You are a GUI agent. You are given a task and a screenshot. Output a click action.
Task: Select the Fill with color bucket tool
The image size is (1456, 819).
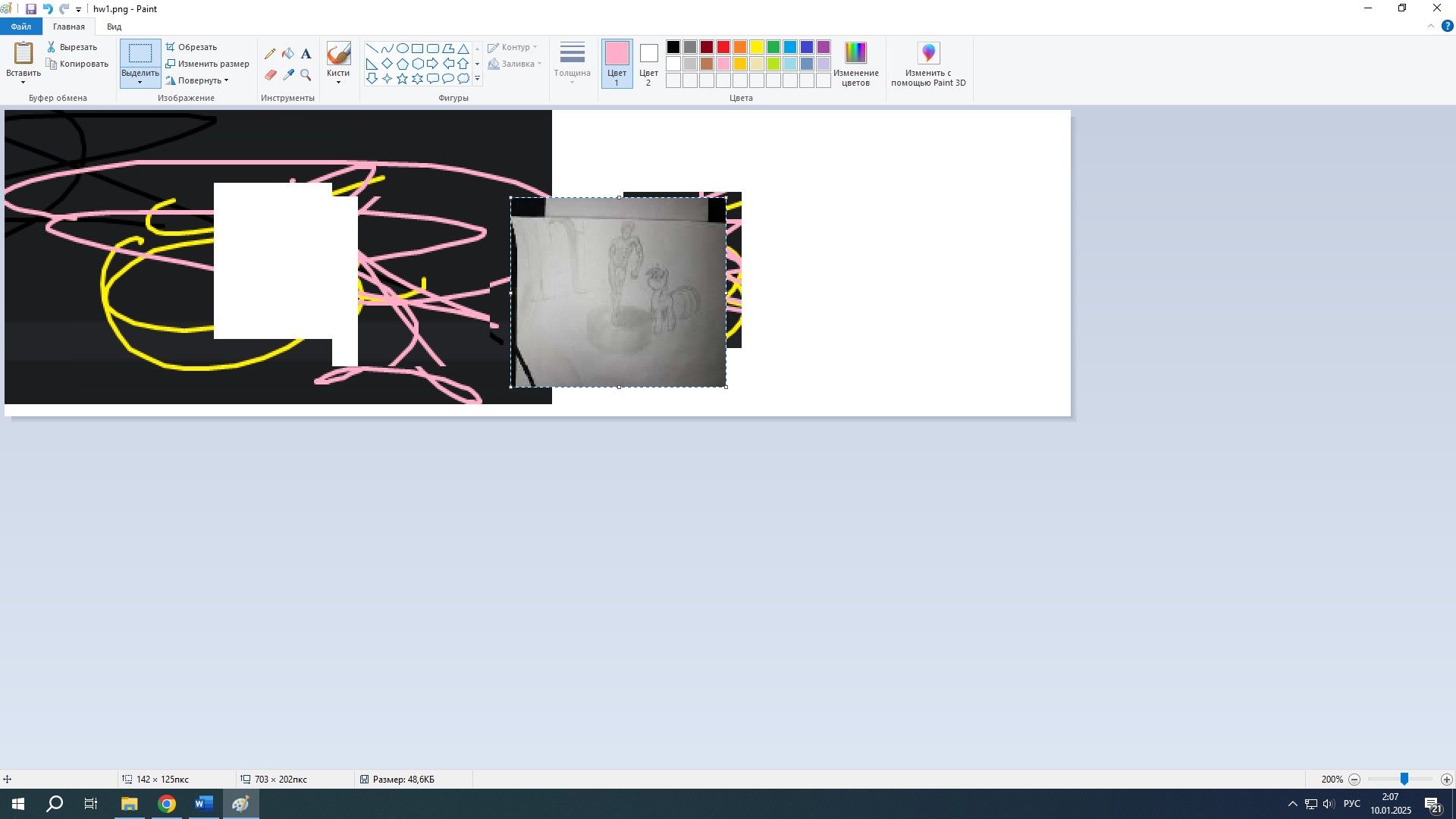[288, 54]
